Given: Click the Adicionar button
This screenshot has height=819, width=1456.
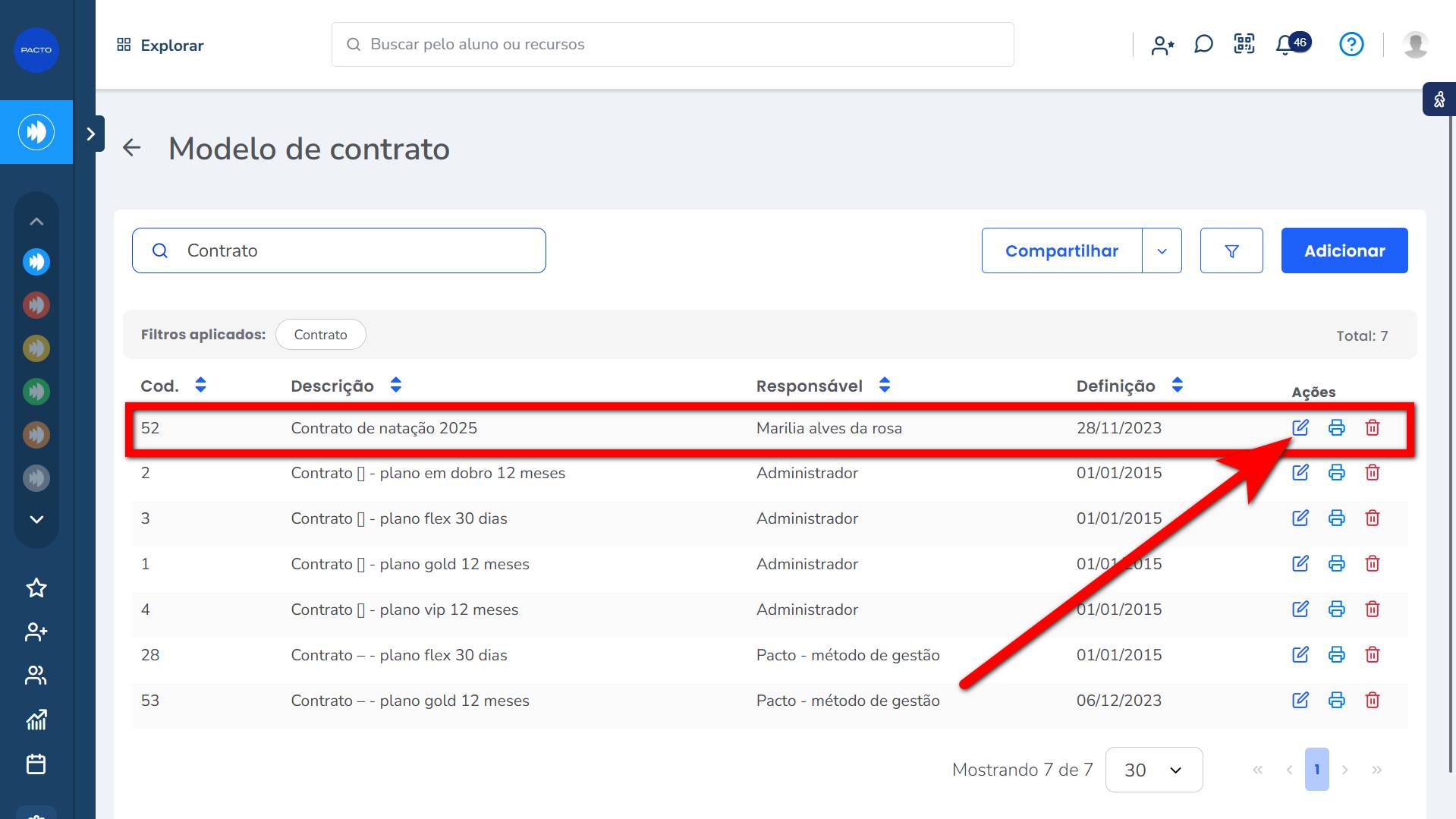Looking at the screenshot, I should click(1344, 250).
